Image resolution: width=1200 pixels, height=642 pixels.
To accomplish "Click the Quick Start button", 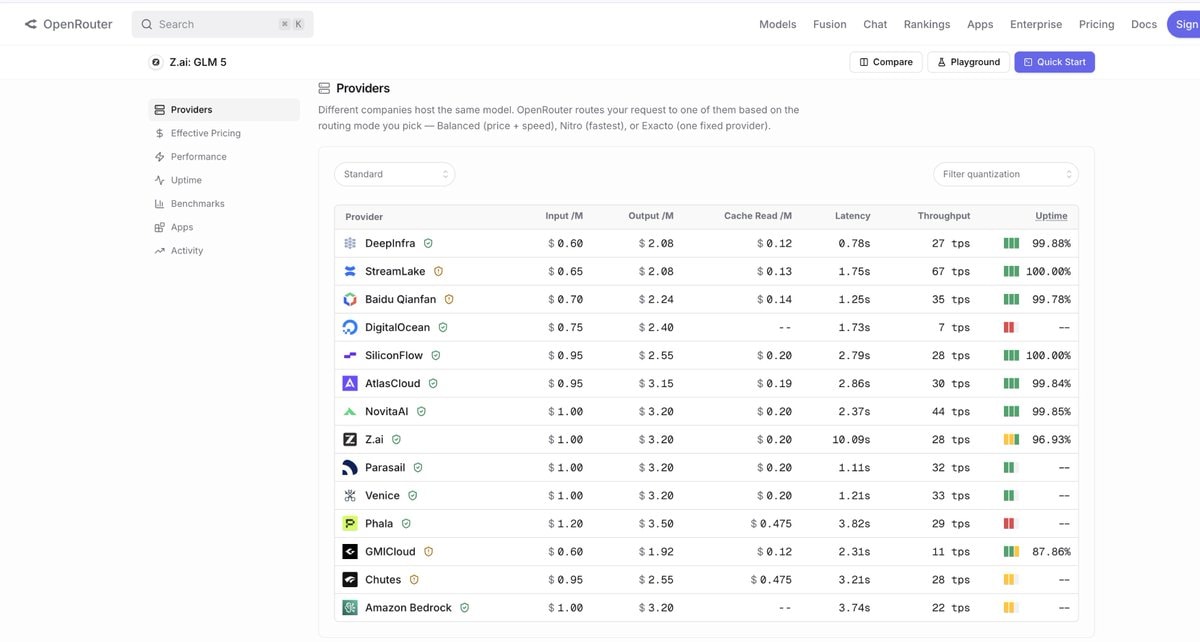I will pyautogui.click(x=1055, y=62).
